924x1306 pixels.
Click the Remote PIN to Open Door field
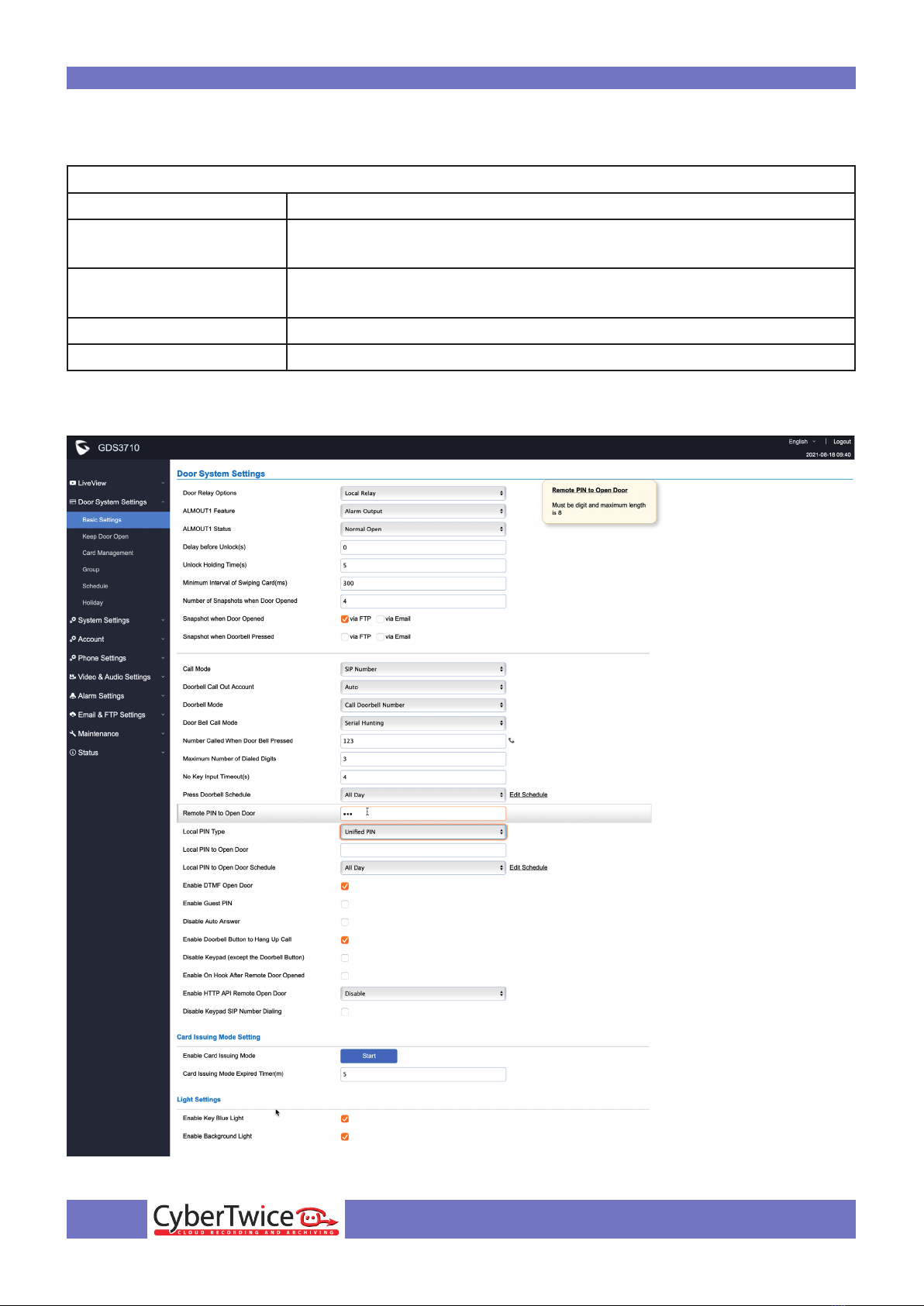pyautogui.click(x=423, y=813)
